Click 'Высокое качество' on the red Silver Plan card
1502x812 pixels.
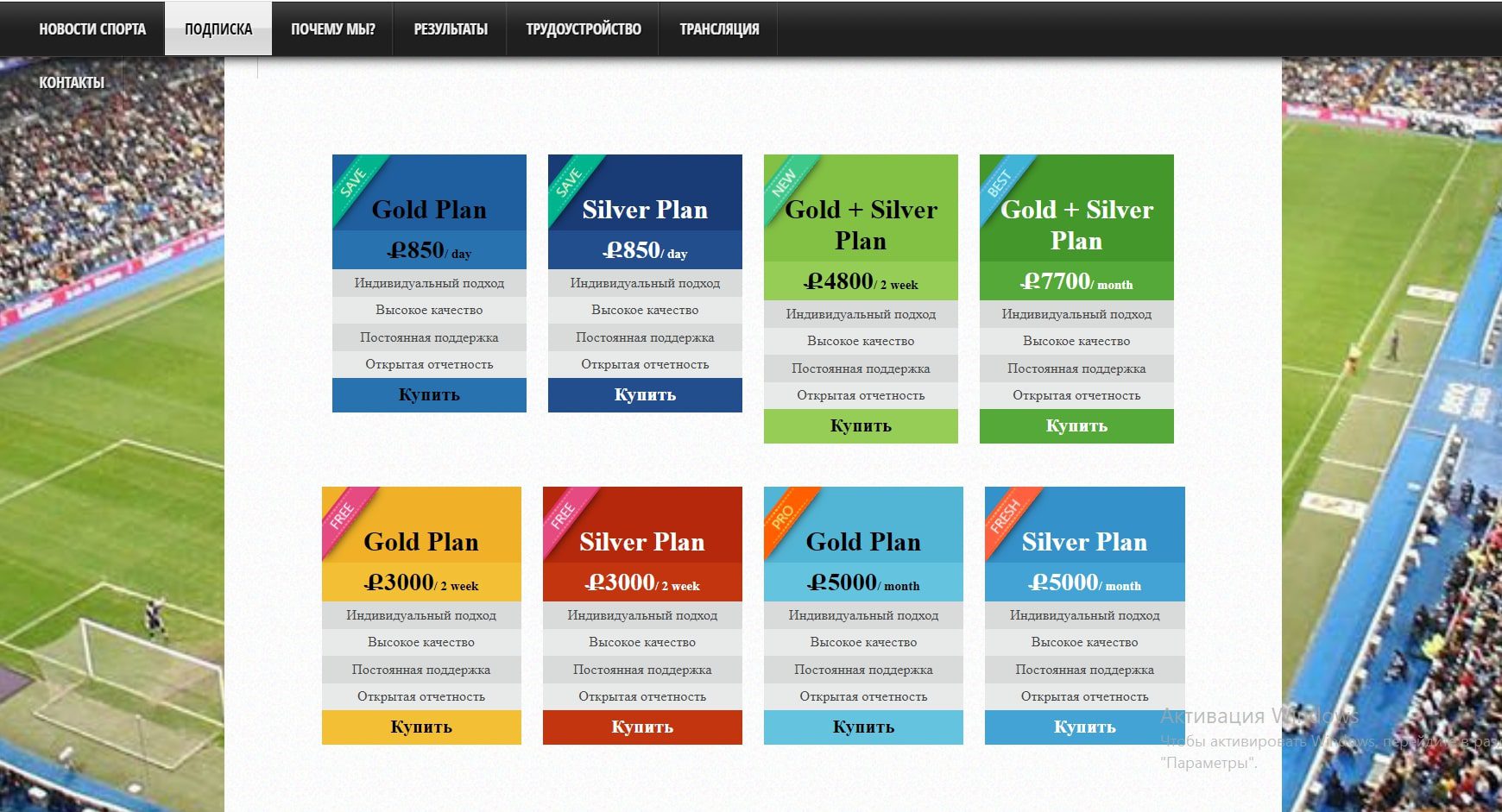pos(642,642)
